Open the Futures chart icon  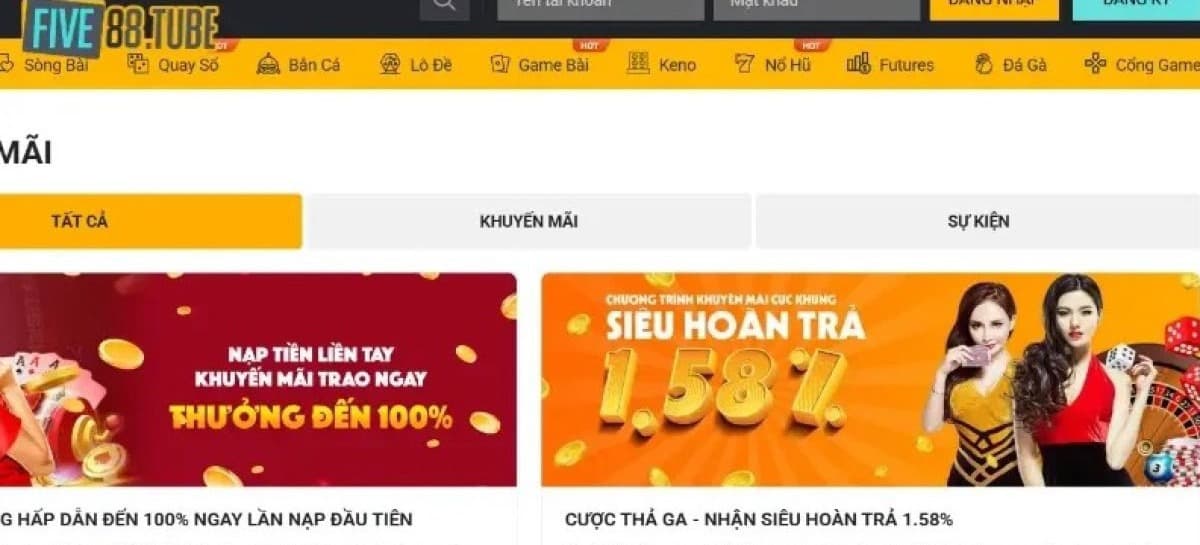[x=858, y=64]
